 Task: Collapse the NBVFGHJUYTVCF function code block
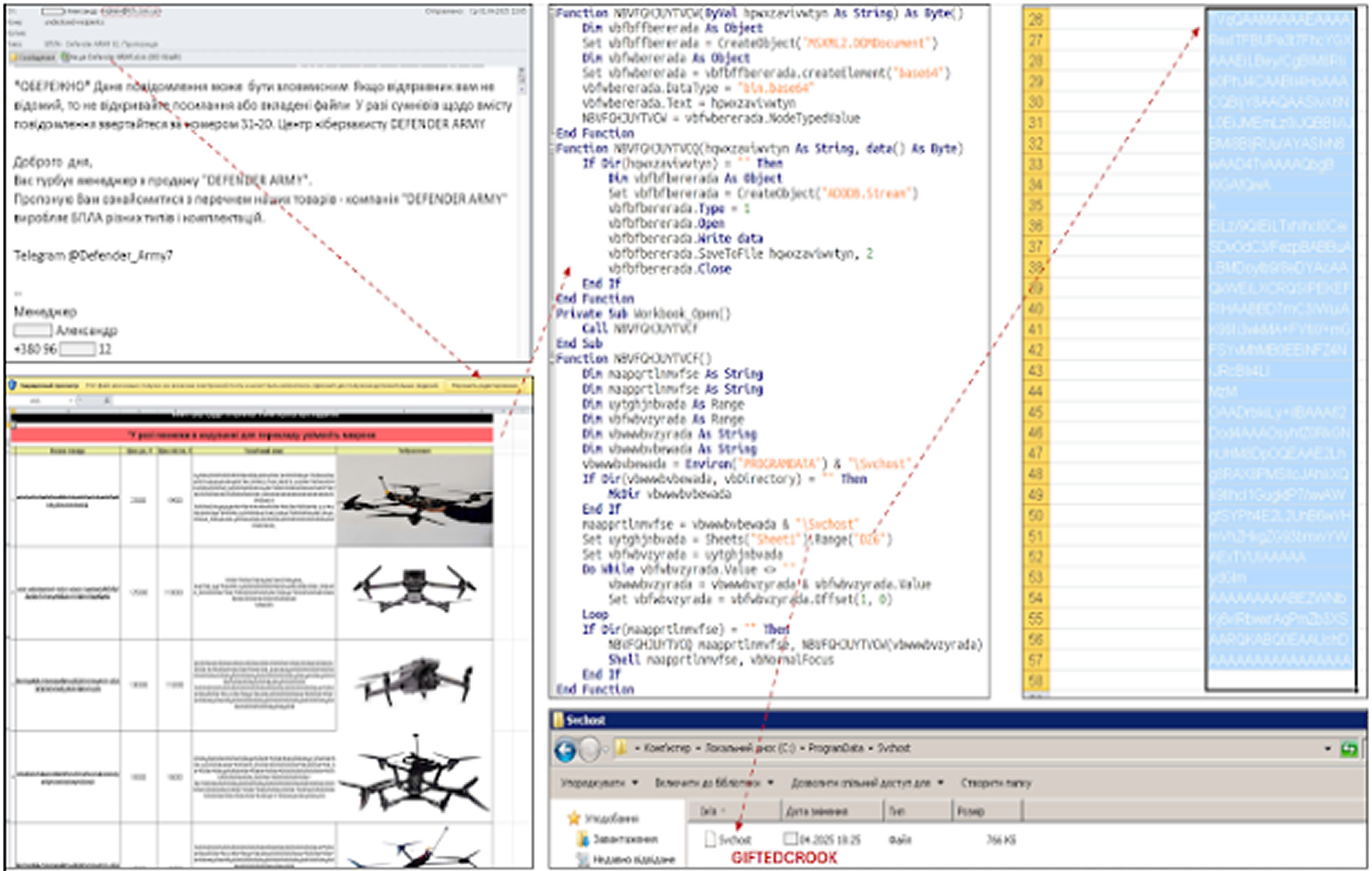552,359
